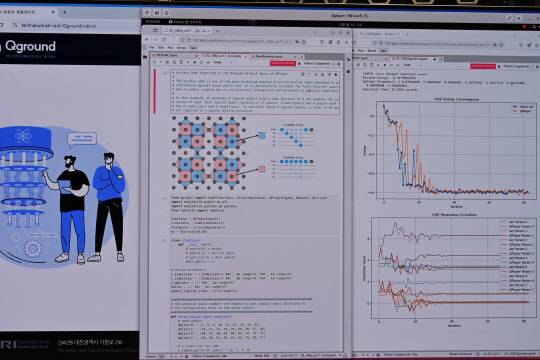Paste cell in middle notebook toolbar
Screen dimensions: 540x360
tap(181, 62)
